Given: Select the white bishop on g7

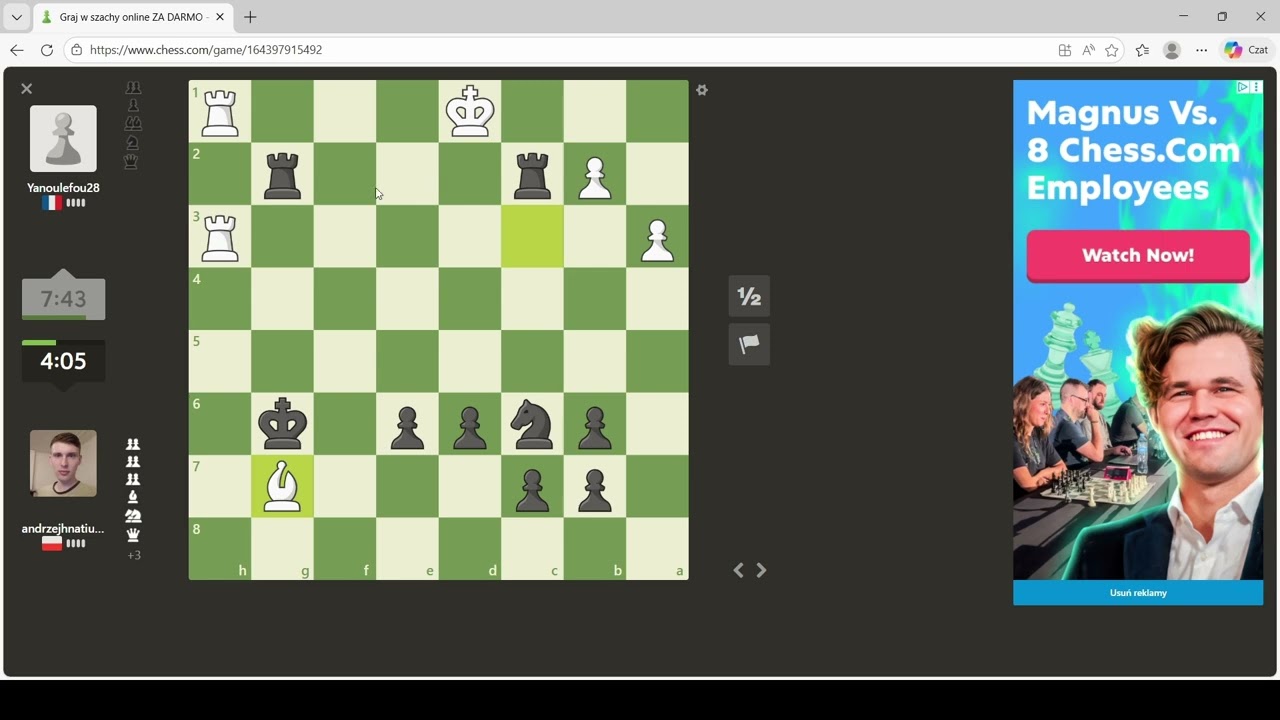Looking at the screenshot, I should coord(282,487).
